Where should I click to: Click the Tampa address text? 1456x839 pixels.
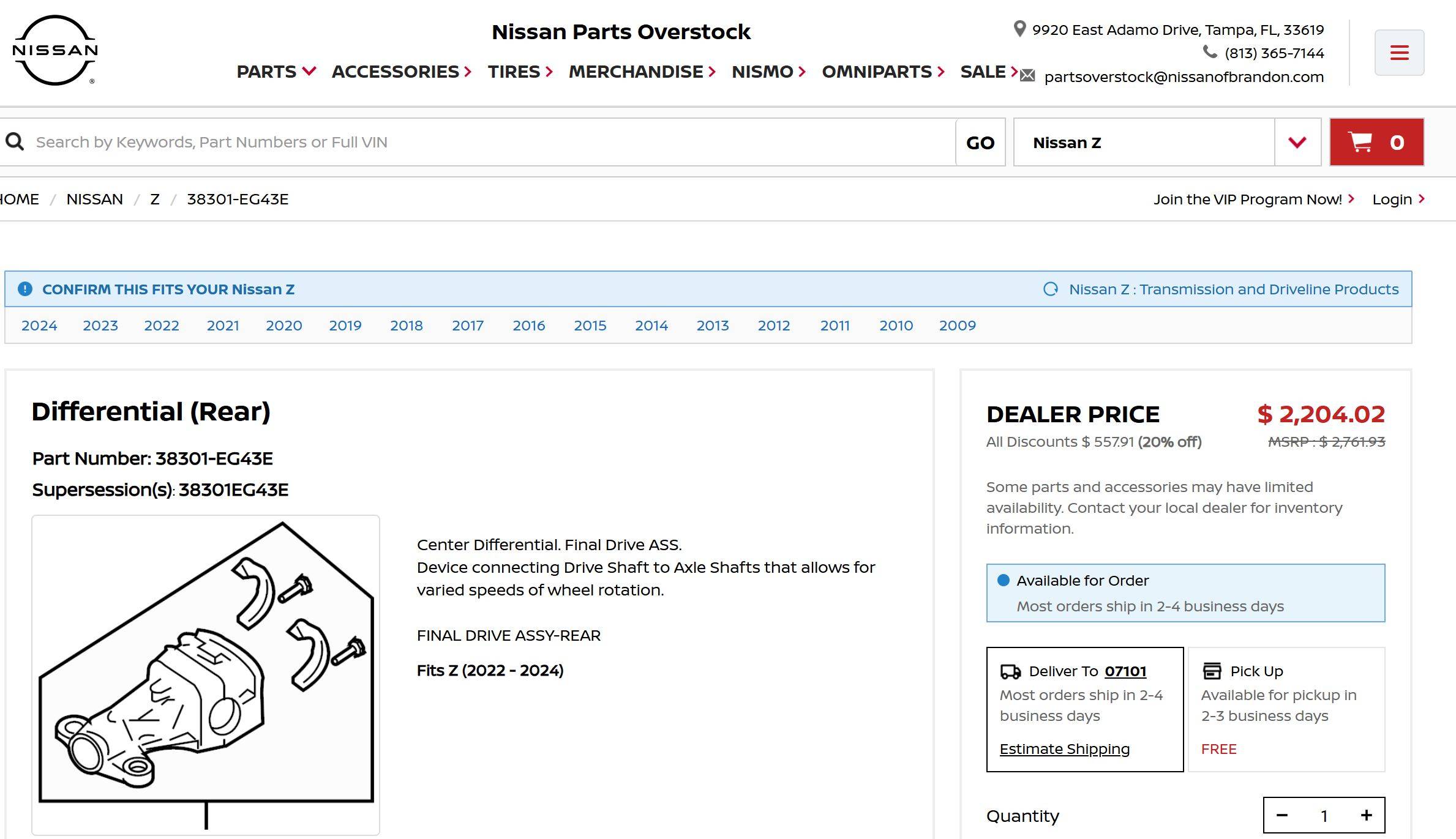[x=1178, y=29]
